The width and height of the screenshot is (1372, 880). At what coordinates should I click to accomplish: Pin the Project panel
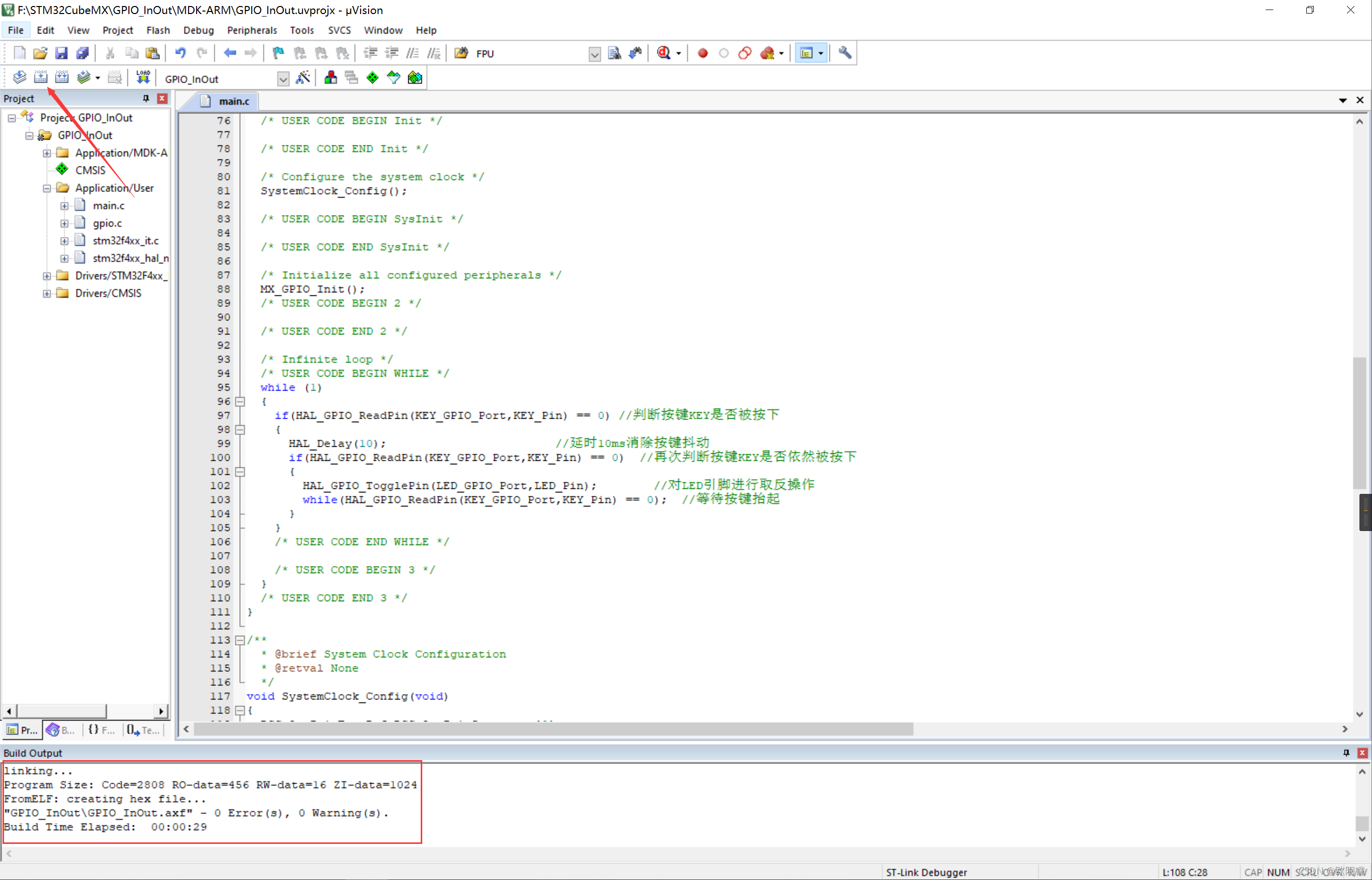[146, 99]
